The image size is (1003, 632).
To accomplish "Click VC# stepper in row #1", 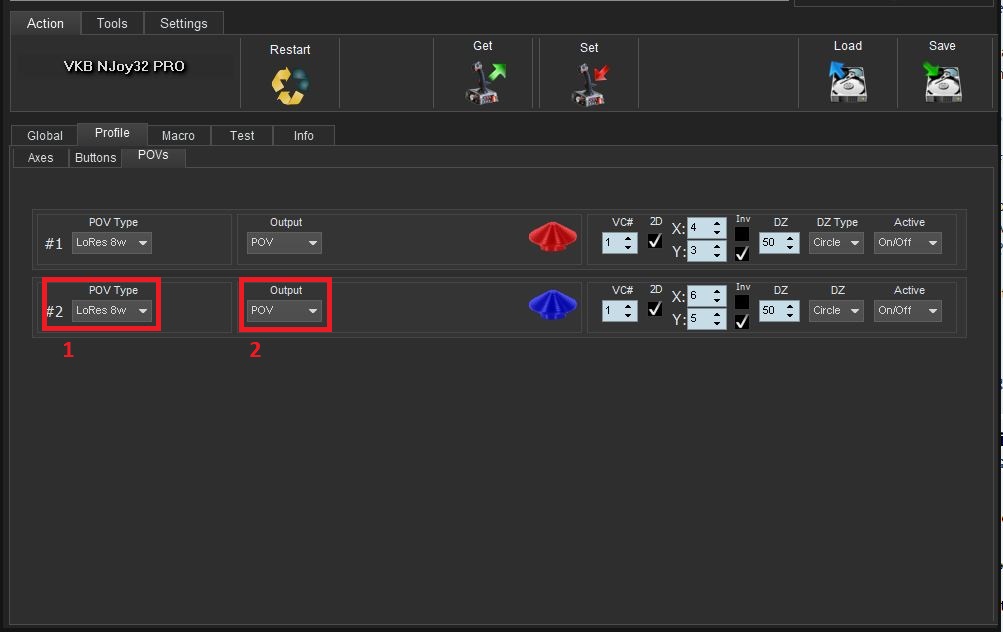I will [619, 242].
